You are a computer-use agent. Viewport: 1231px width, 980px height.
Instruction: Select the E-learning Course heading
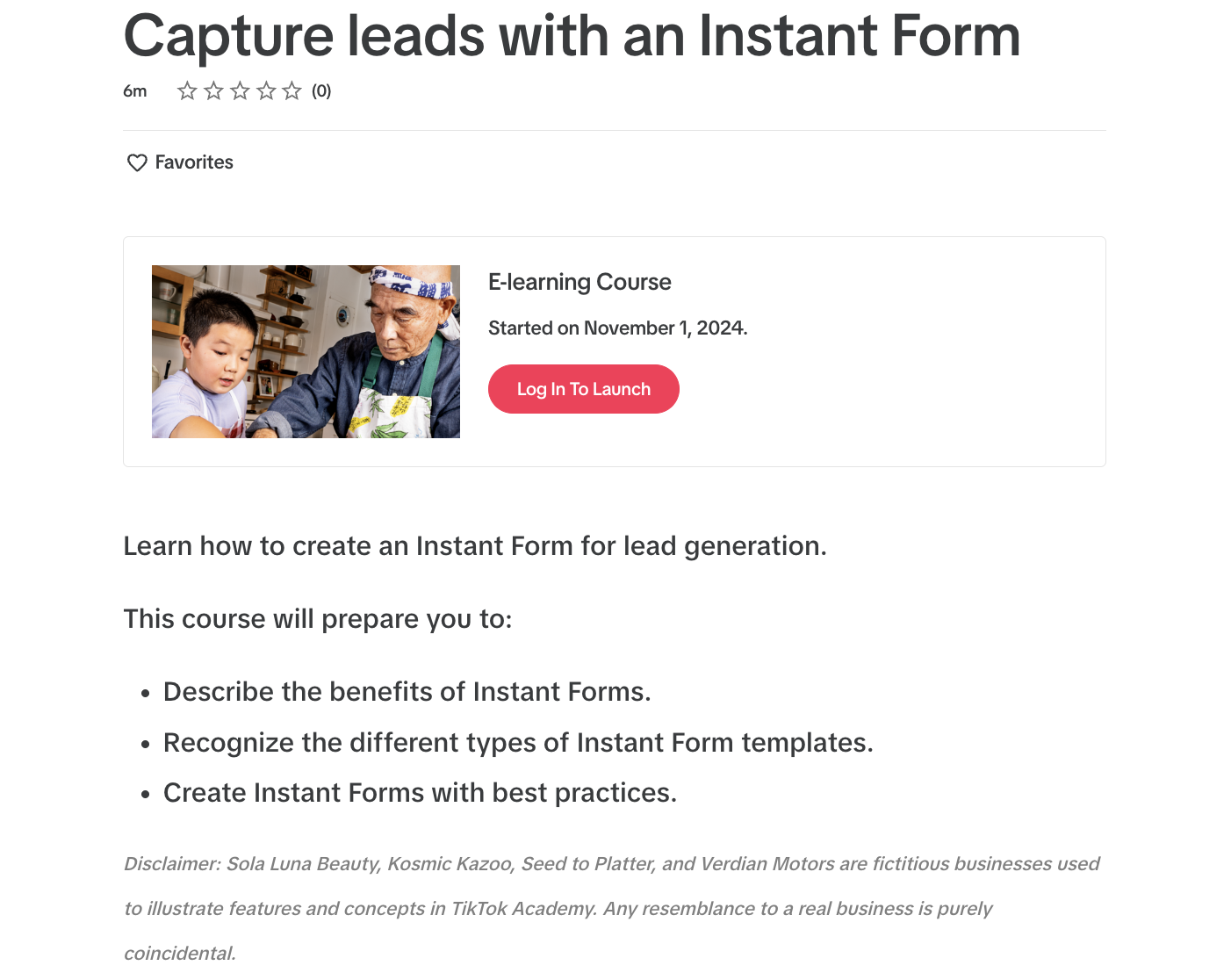coord(580,282)
